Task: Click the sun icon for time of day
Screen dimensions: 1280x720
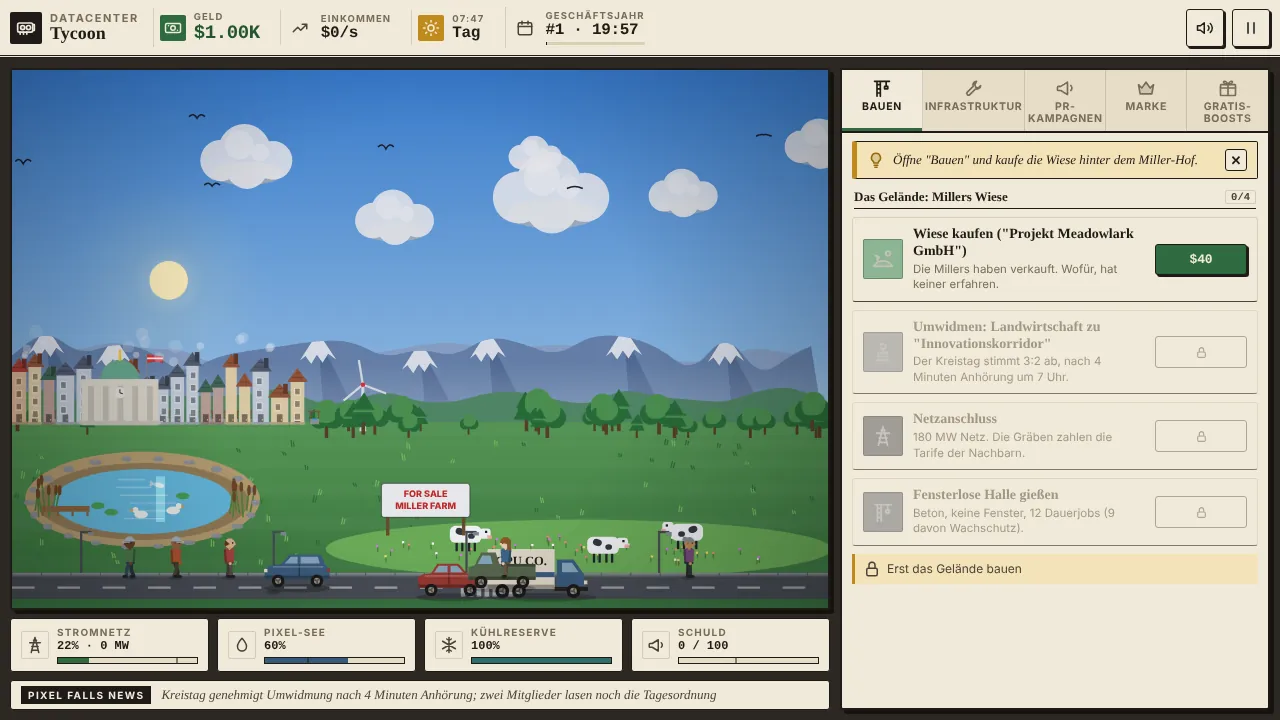Action: [431, 28]
